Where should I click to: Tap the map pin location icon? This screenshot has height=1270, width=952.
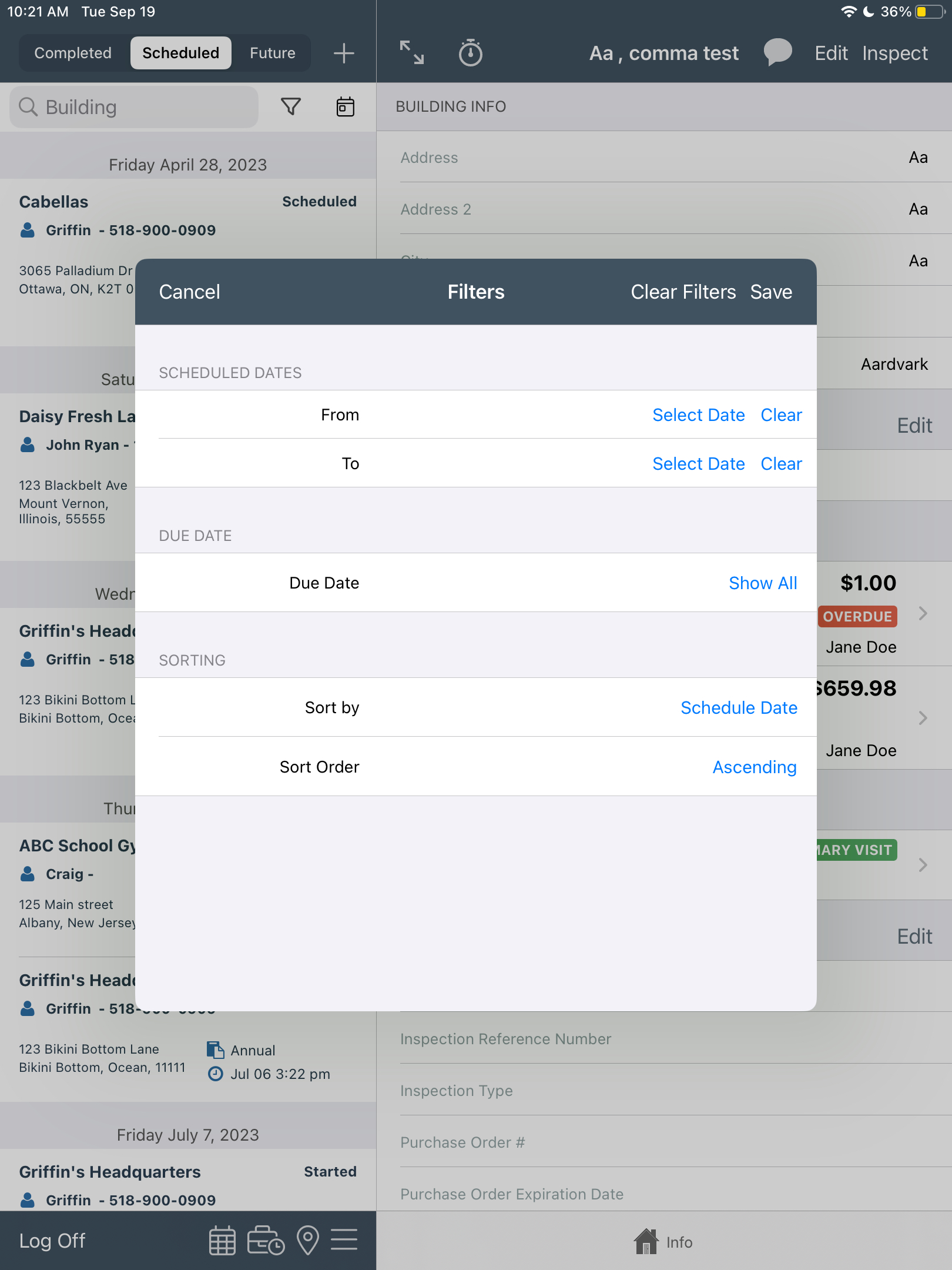point(308,1240)
